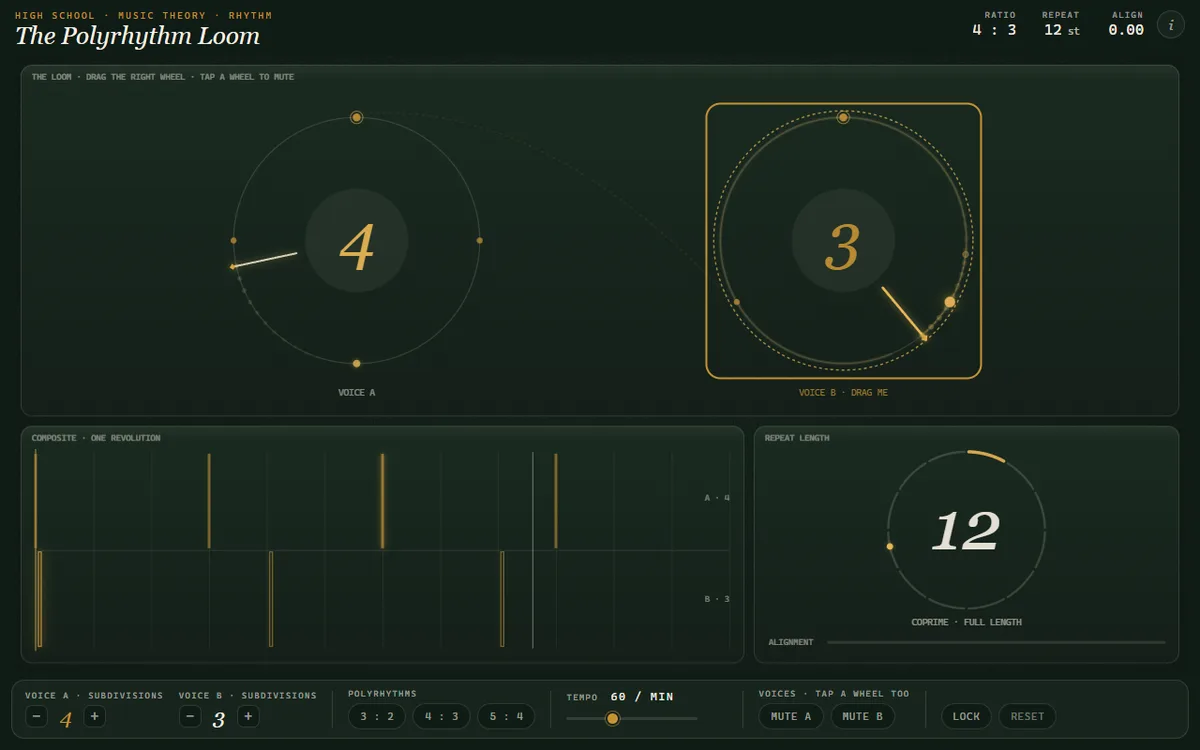1200x750 pixels.
Task: Decrease Voice B subdivisions with minus
Action: click(190, 716)
